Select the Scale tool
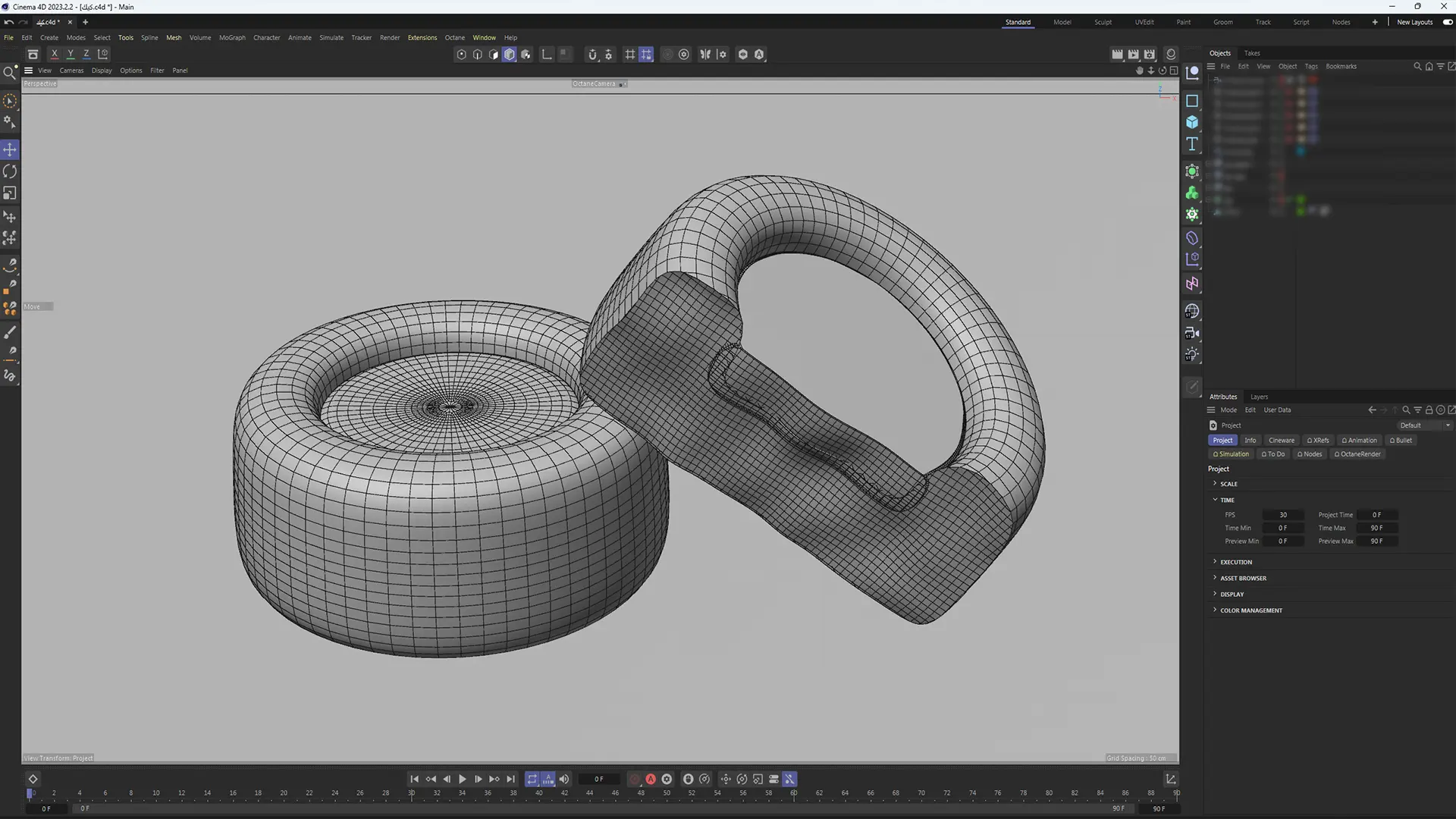This screenshot has height=819, width=1456. point(10,193)
